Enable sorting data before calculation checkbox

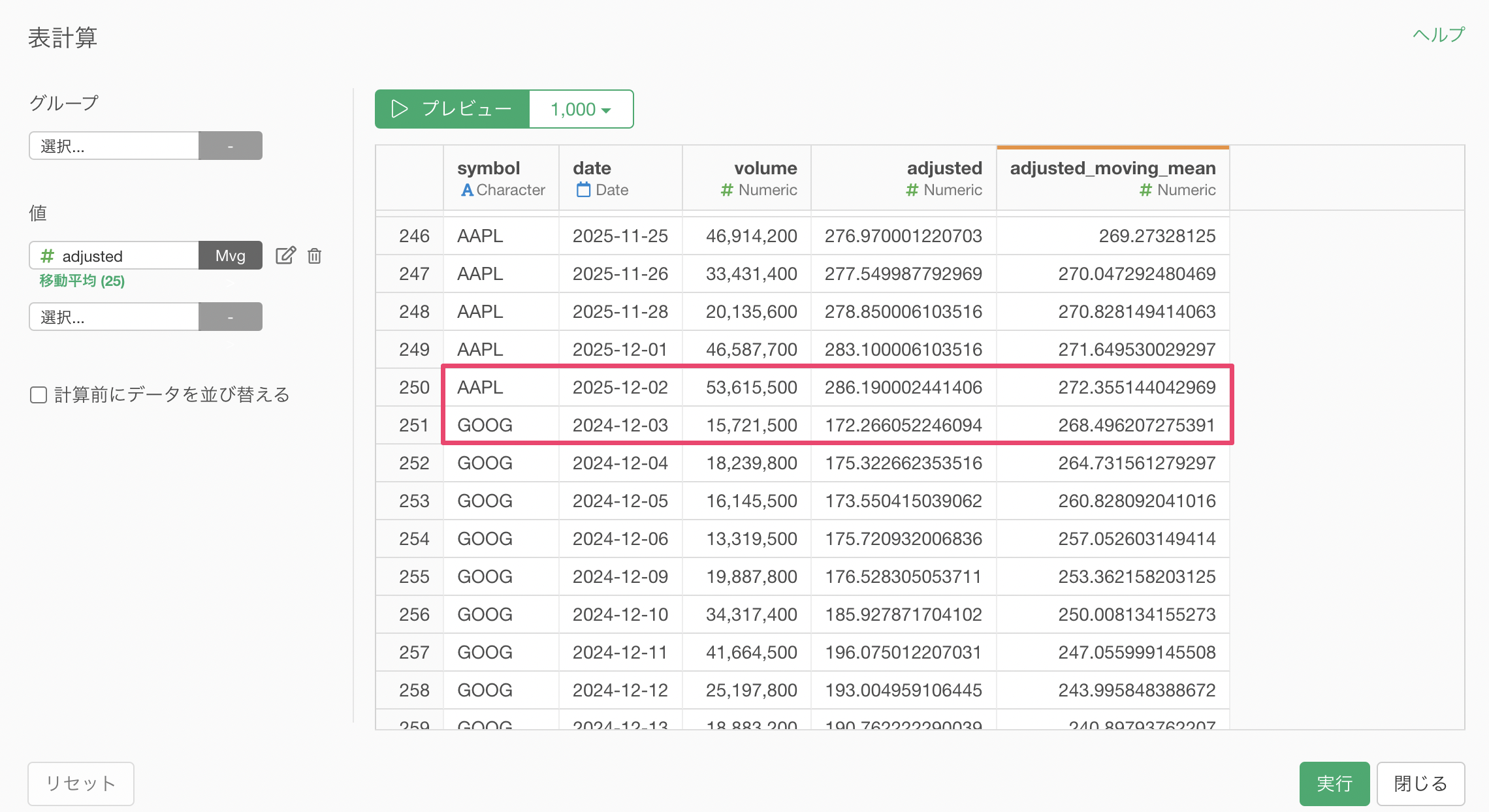[x=39, y=395]
